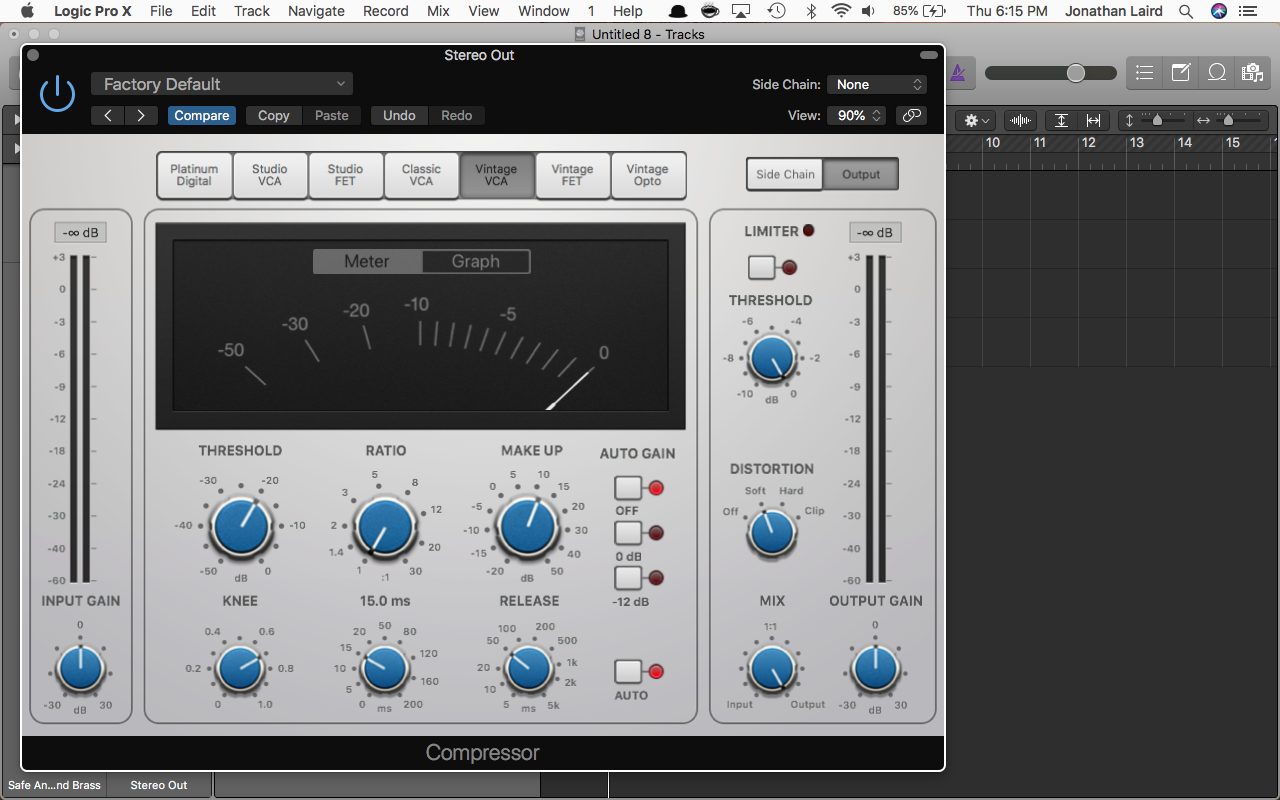Toggle the AUTO release button
Screen dimensions: 1280x800
coord(628,671)
